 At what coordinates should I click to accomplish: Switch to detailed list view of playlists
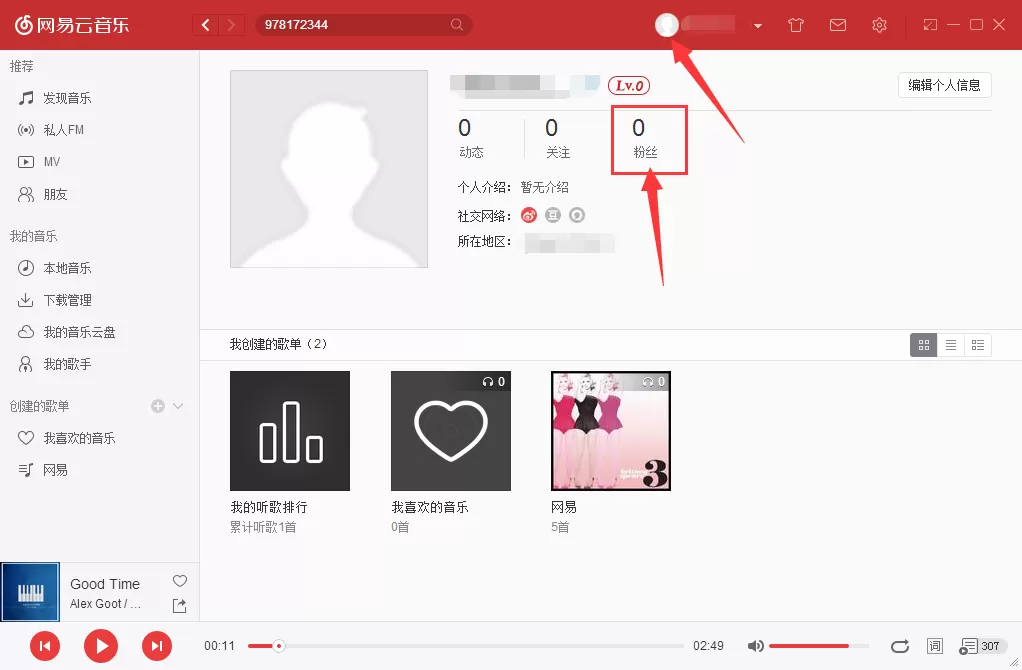coord(978,345)
